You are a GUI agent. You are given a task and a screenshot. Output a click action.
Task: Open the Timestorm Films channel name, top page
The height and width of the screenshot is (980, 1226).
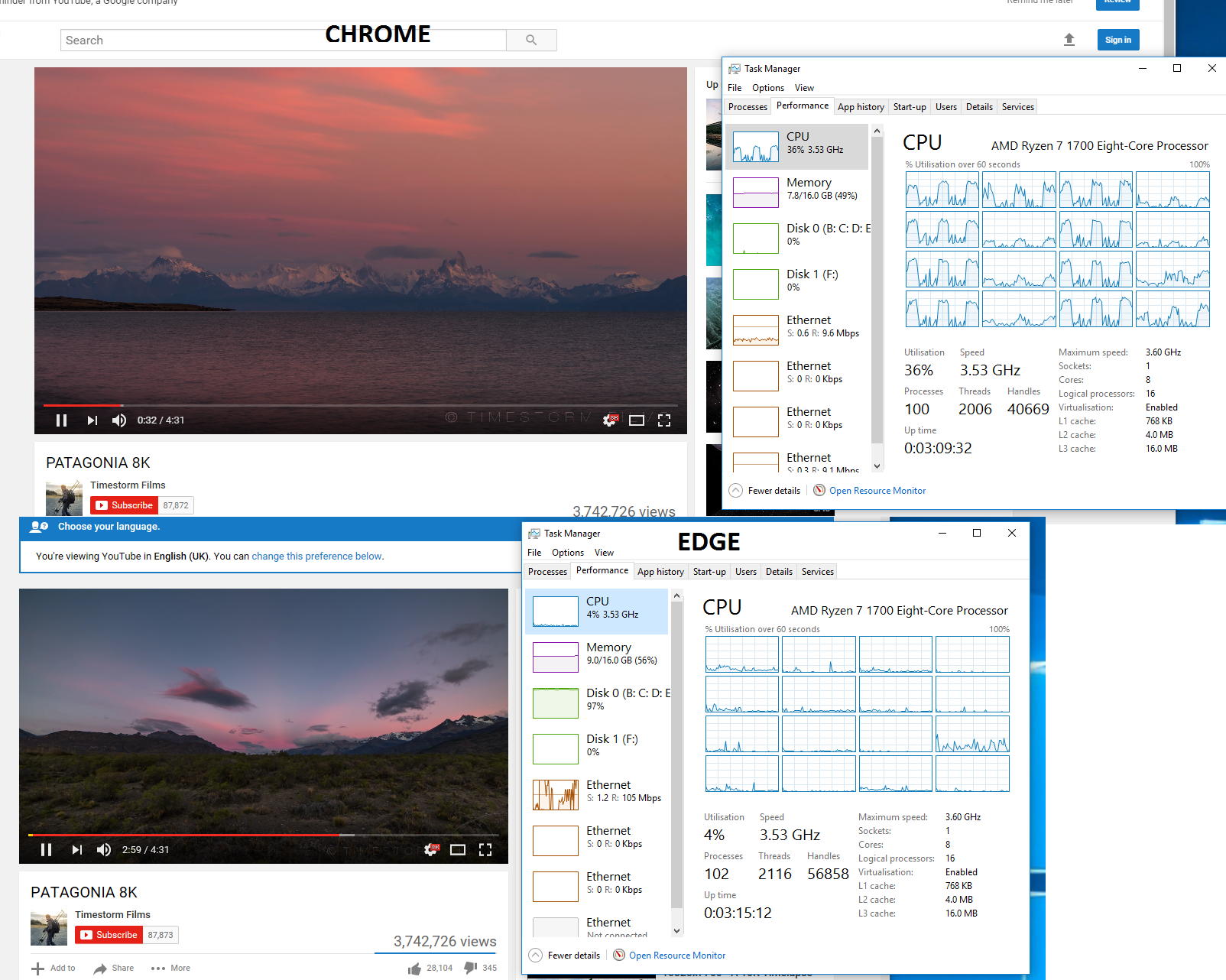click(128, 485)
